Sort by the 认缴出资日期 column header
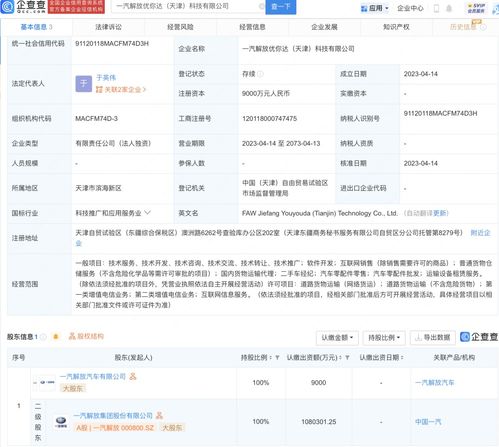499x447 pixels. click(x=381, y=358)
